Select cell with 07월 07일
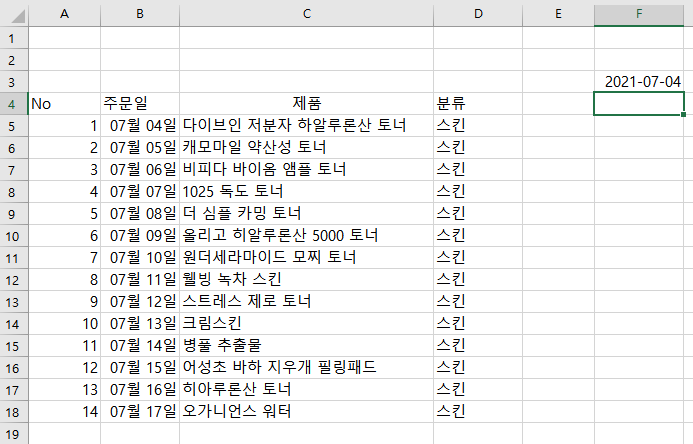The width and height of the screenshot is (693, 444). tap(140, 192)
